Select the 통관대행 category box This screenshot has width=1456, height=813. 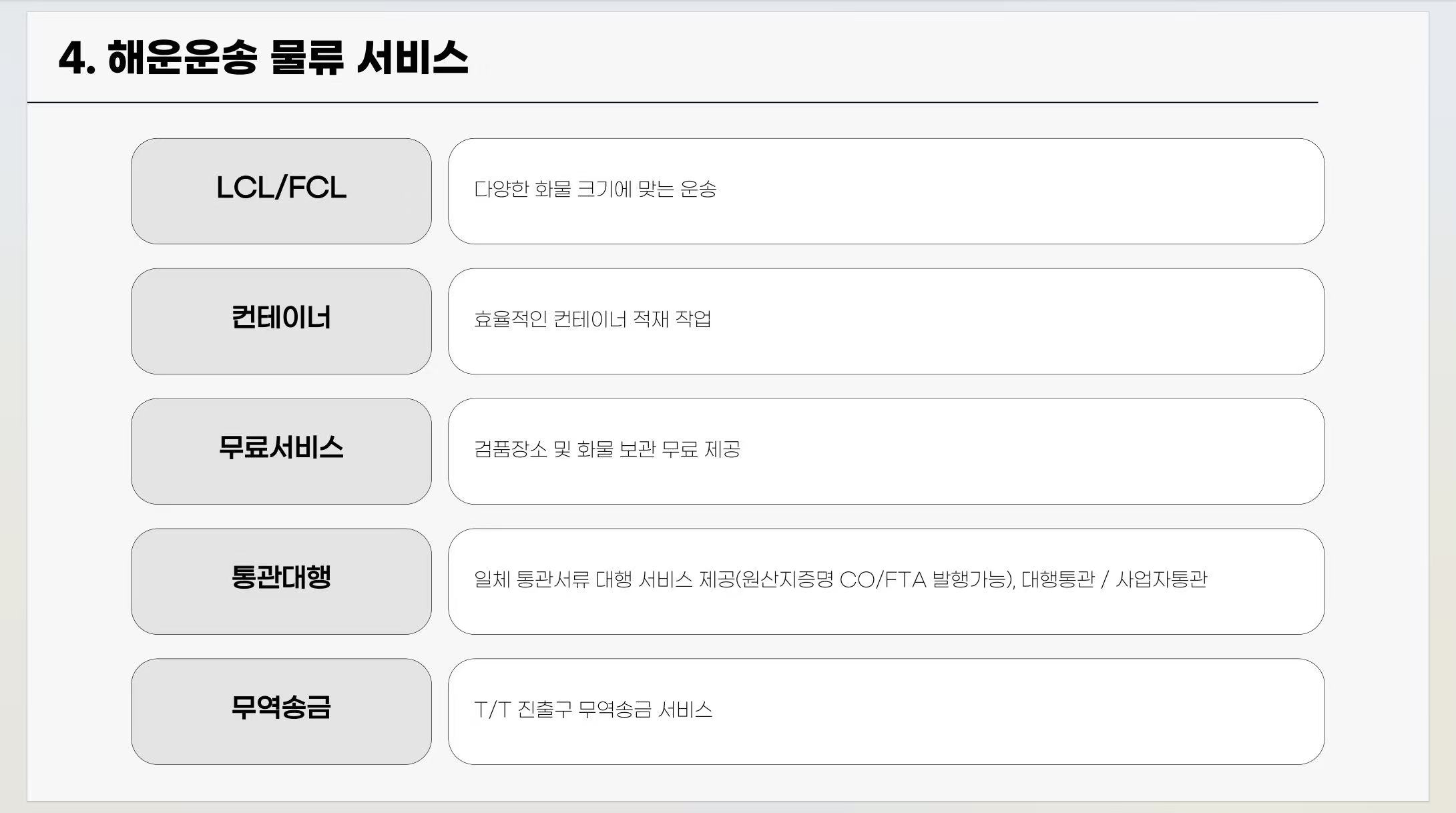[281, 581]
